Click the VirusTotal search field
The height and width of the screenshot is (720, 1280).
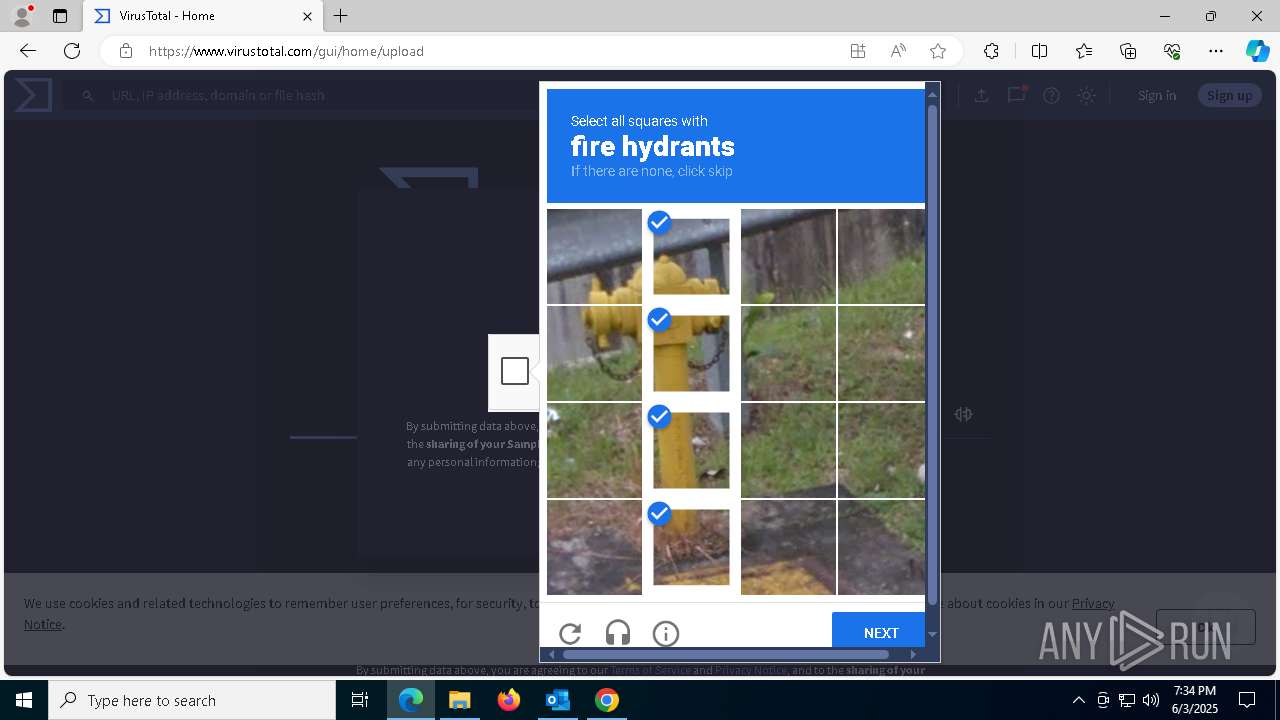point(300,95)
